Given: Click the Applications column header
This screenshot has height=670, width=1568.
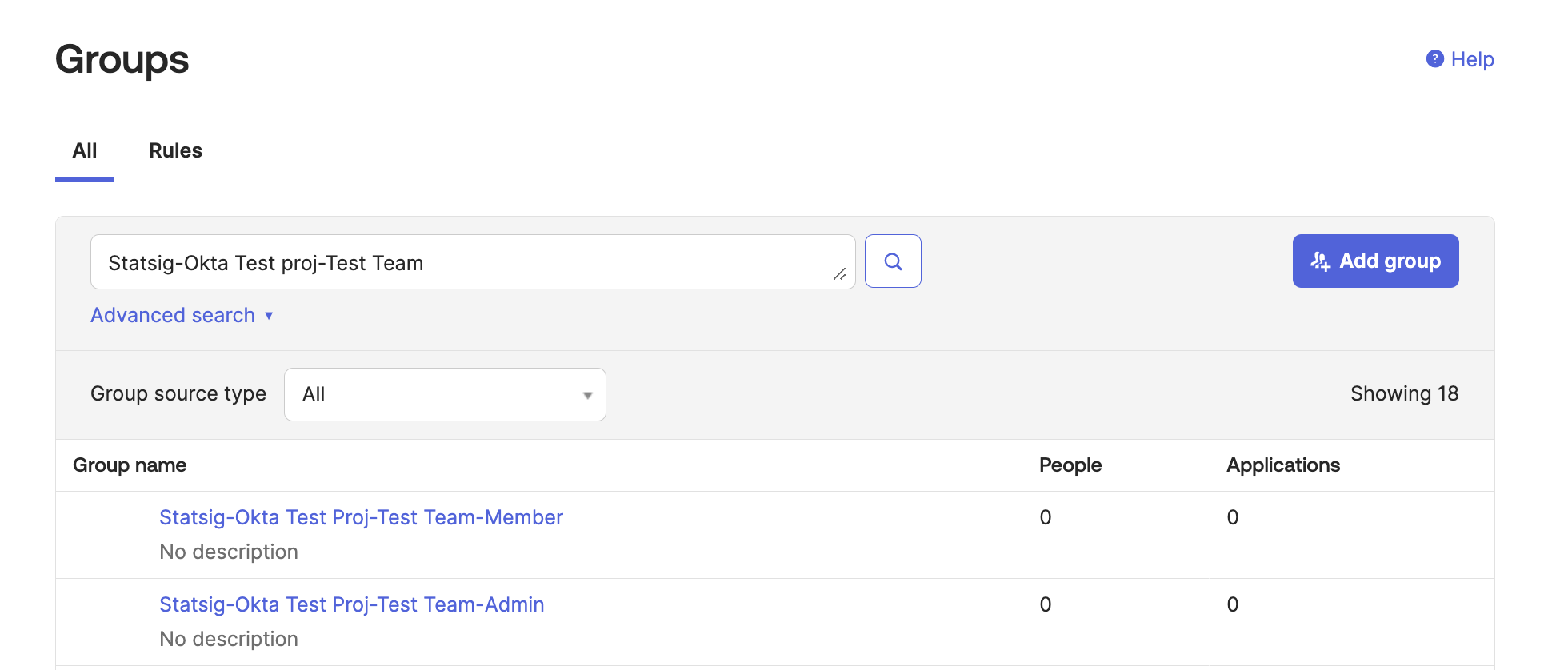Looking at the screenshot, I should (1282, 465).
